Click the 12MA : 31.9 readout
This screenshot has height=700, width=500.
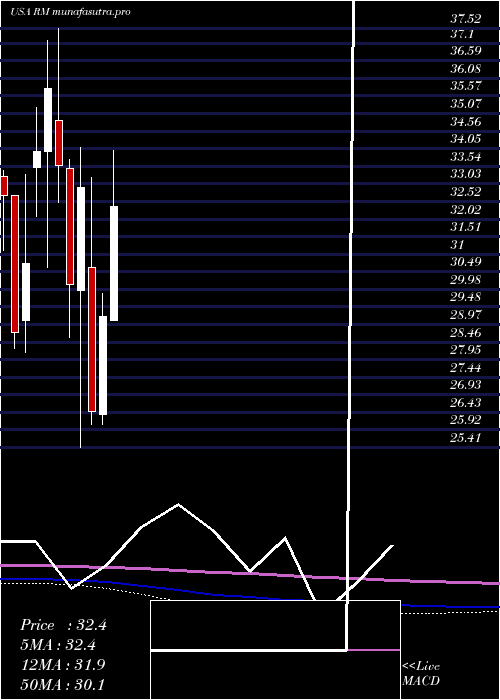tap(63, 665)
